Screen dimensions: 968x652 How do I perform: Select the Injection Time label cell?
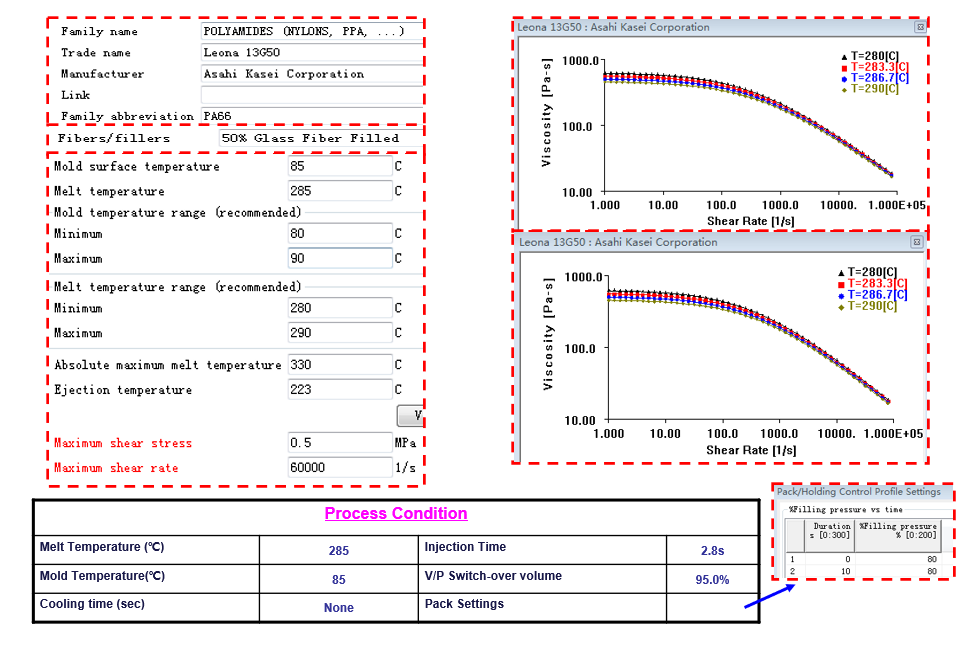(x=543, y=550)
